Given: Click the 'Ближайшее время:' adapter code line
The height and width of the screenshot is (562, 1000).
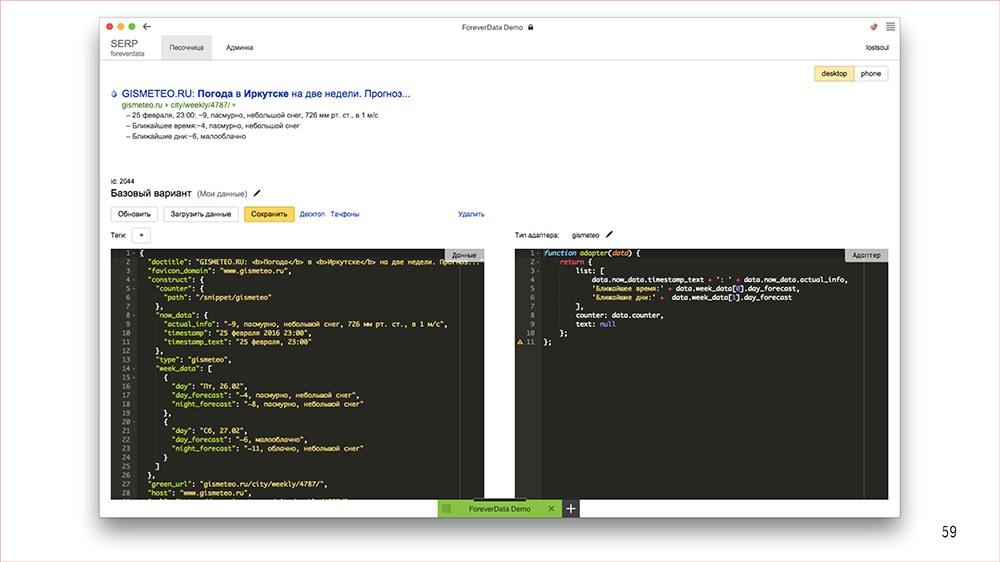Looking at the screenshot, I should (695, 289).
